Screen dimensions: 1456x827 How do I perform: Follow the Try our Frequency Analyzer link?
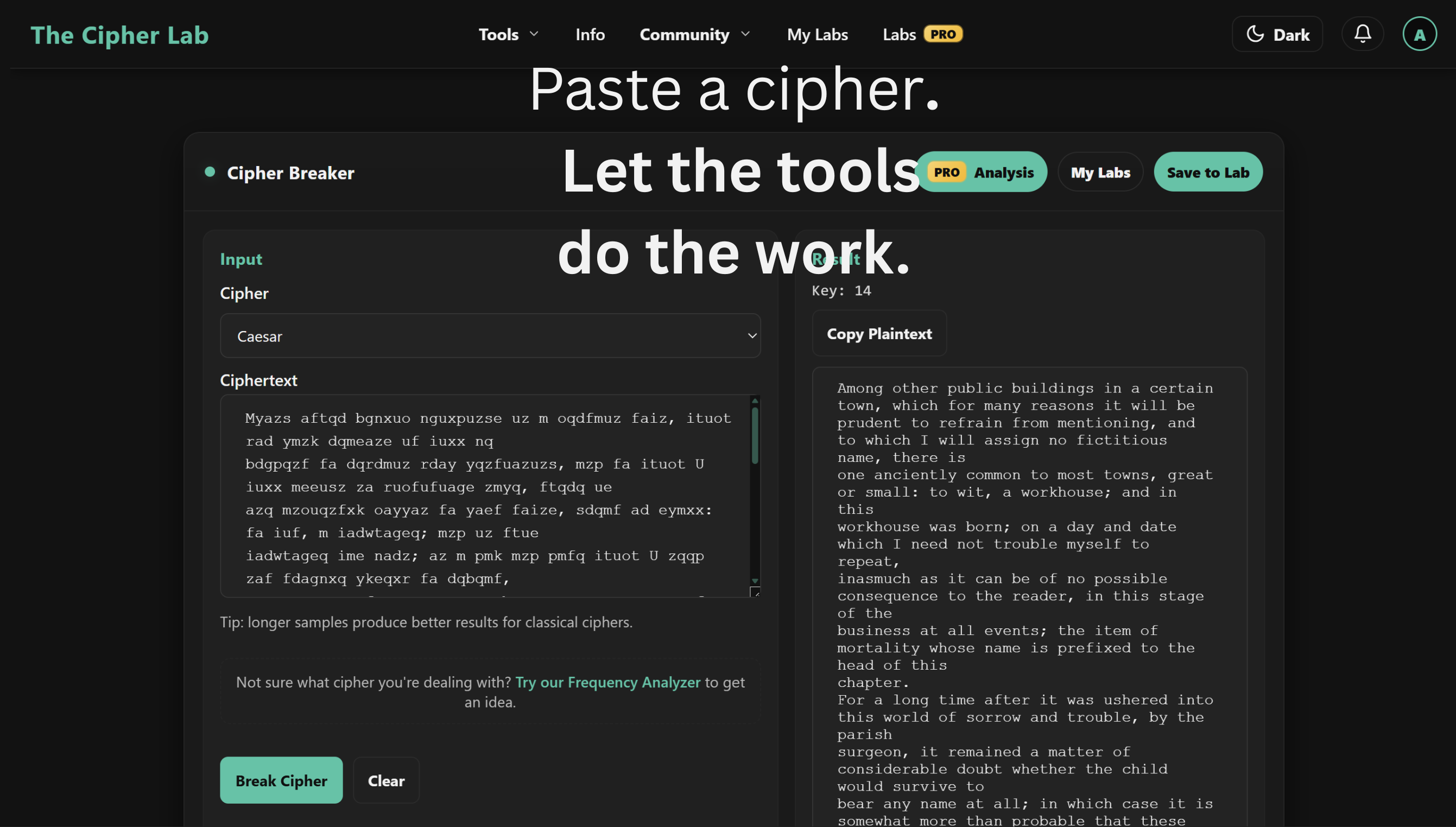607,682
